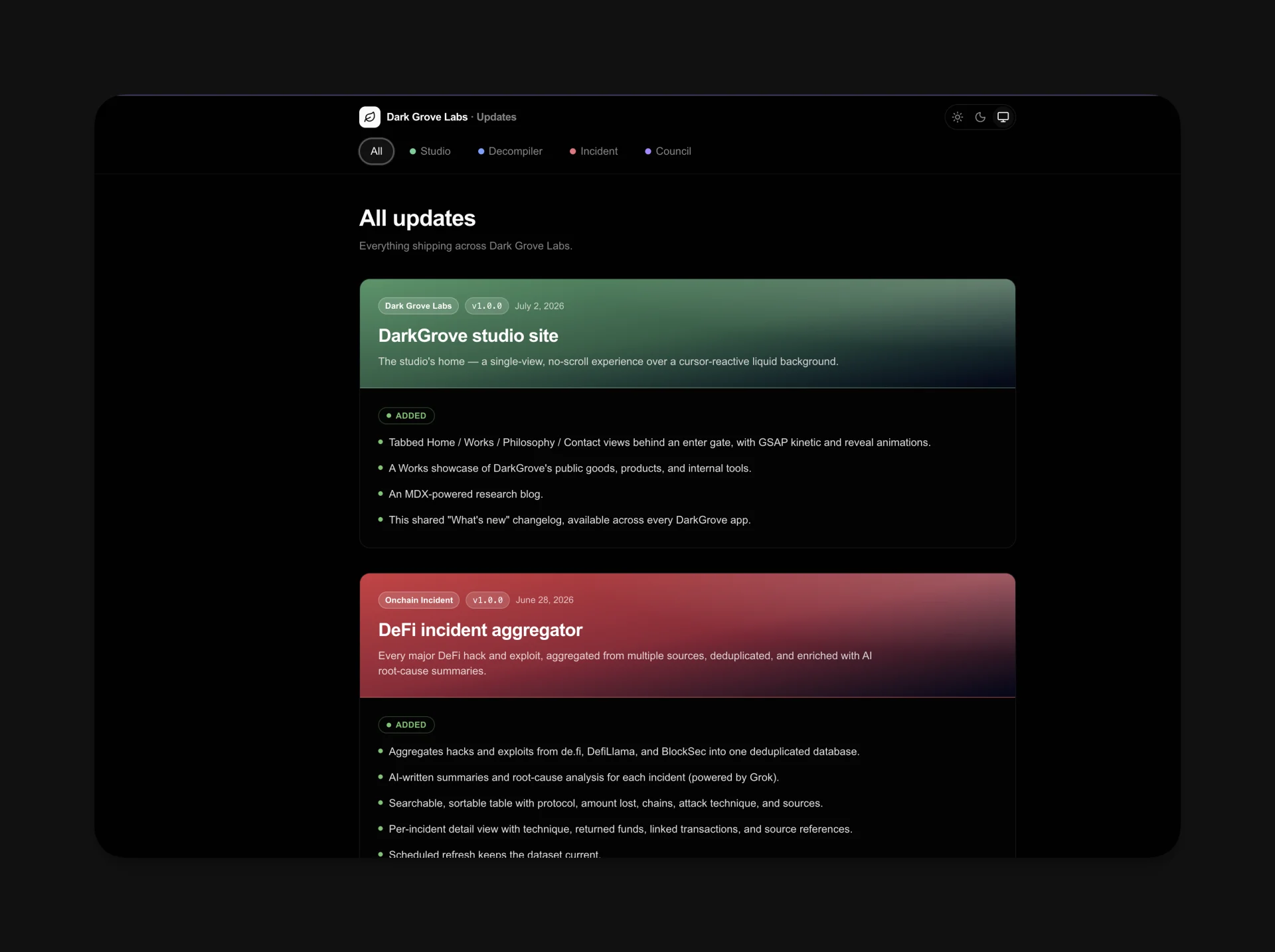This screenshot has height=952, width=1275.
Task: Click the ADDED tag in studio site card
Action: coord(406,416)
